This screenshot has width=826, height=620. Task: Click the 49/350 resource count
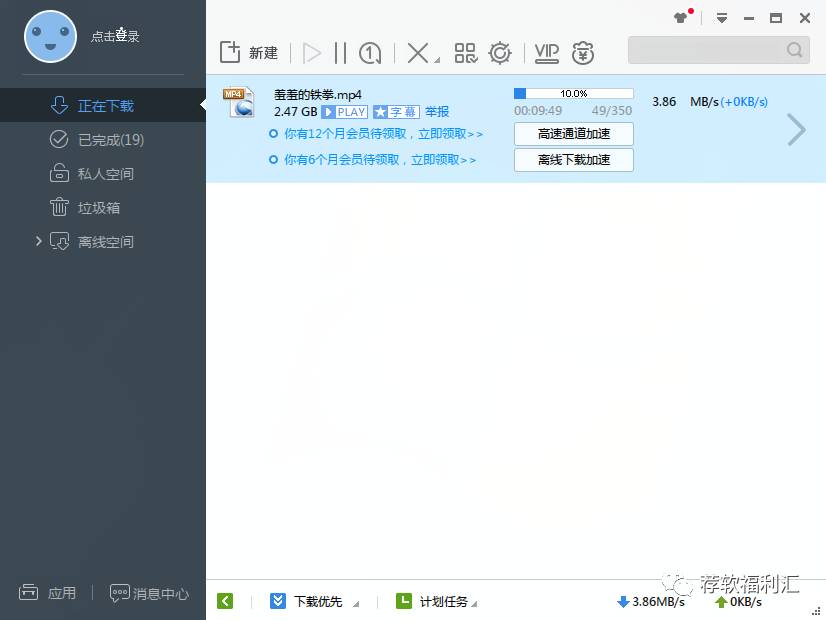[x=612, y=111]
